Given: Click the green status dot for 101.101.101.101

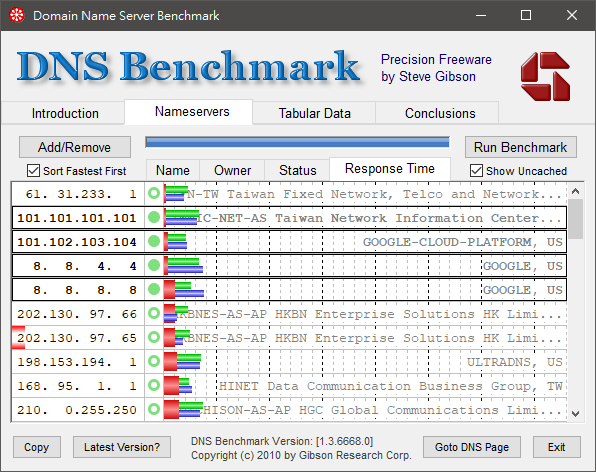Looking at the screenshot, I should point(154,218).
